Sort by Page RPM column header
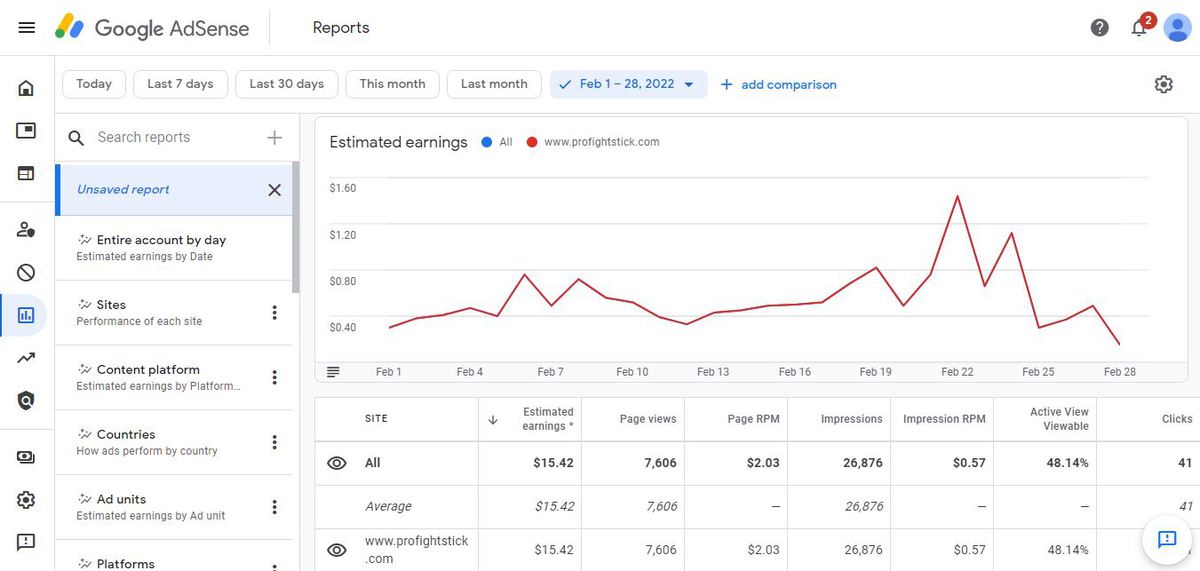 pyautogui.click(x=753, y=419)
